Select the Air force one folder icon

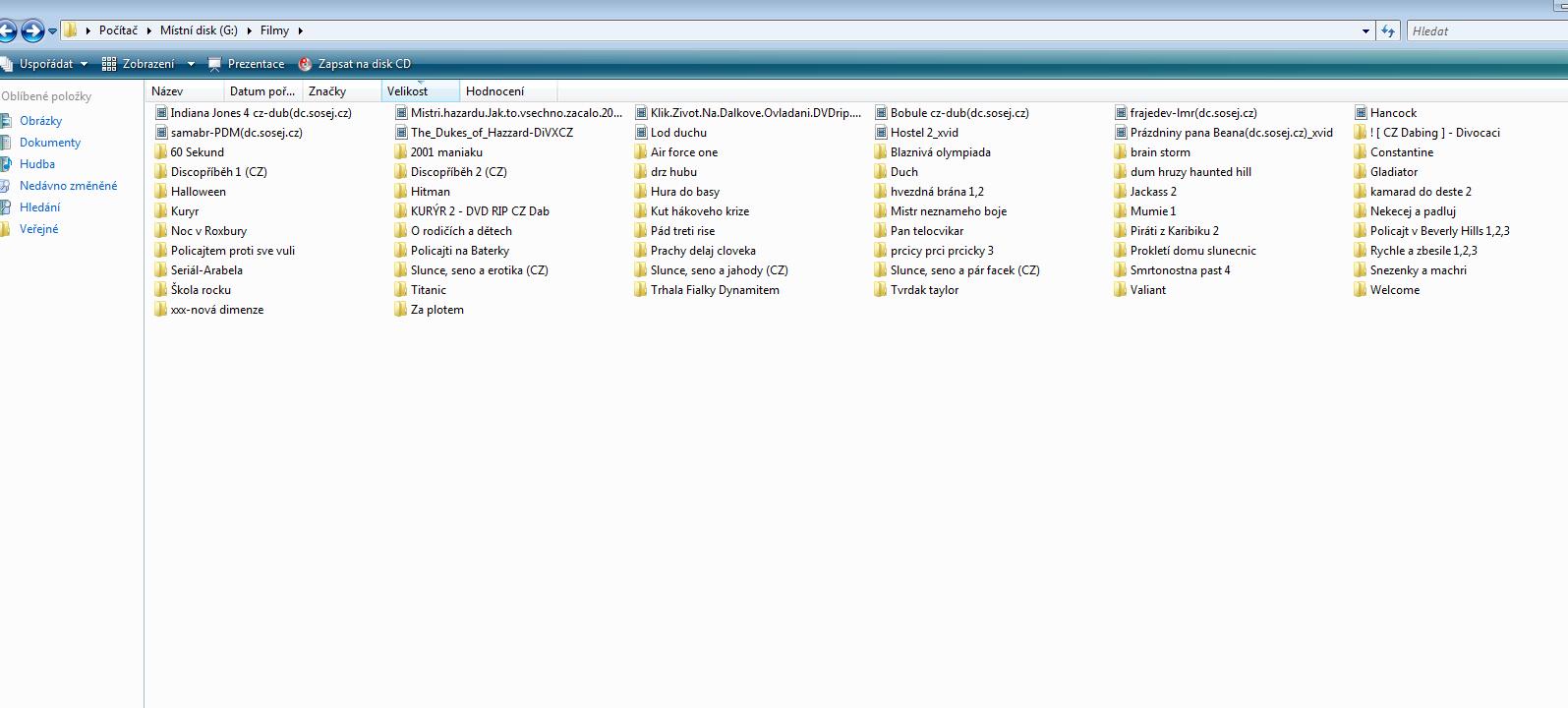coord(641,152)
